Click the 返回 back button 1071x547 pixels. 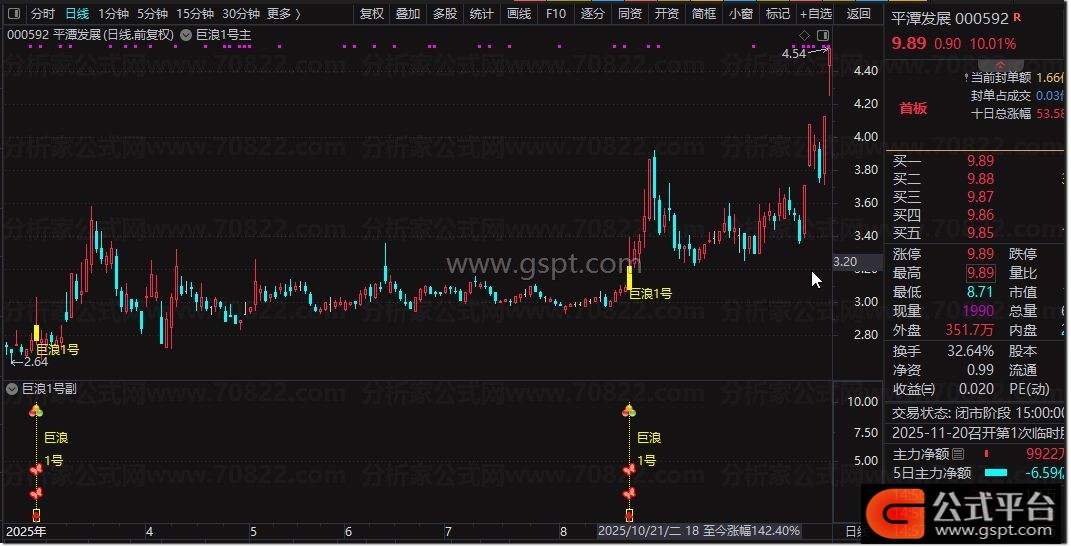coord(858,14)
